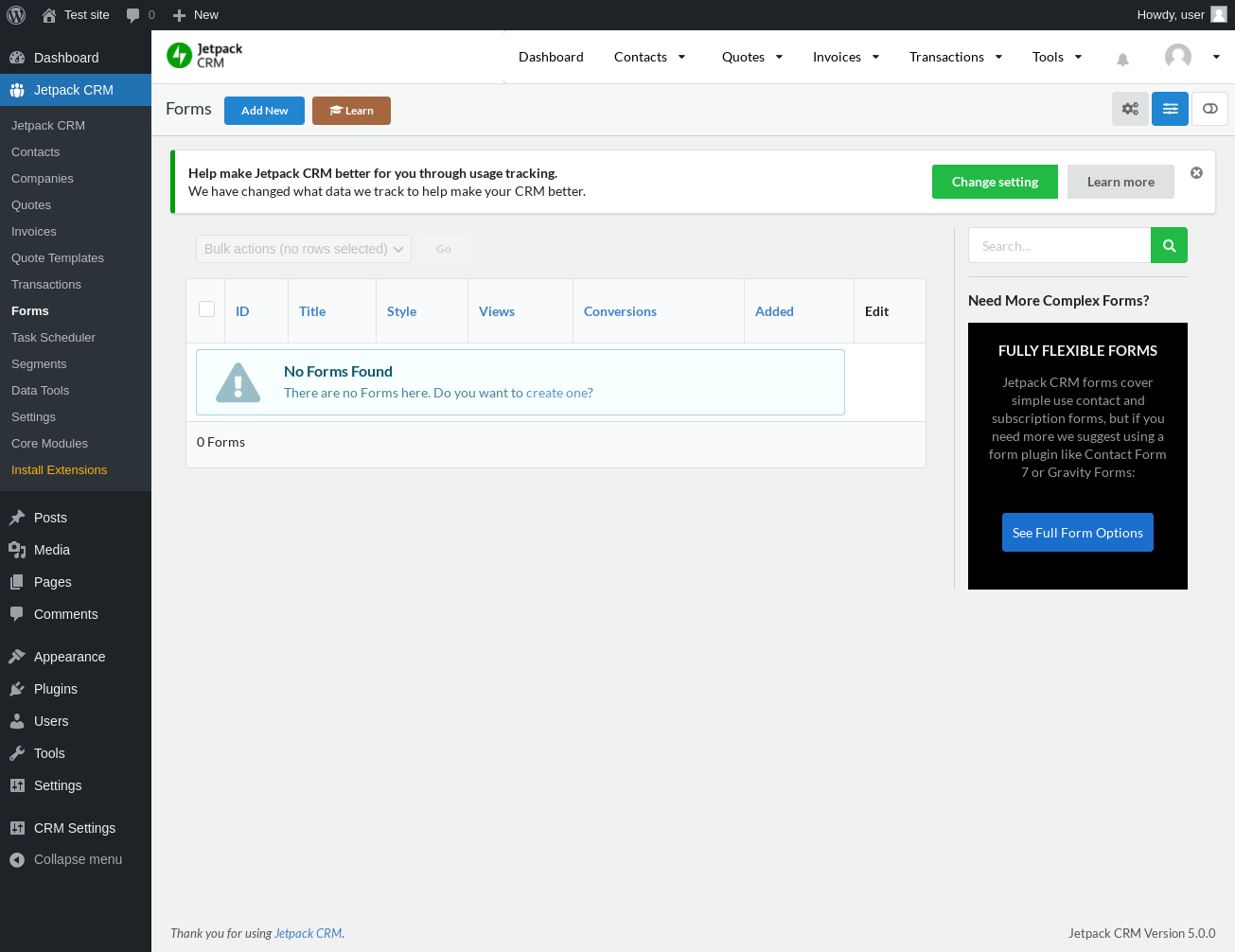Sort forms by the Views column
The width and height of the screenshot is (1235, 952).
pos(497,311)
